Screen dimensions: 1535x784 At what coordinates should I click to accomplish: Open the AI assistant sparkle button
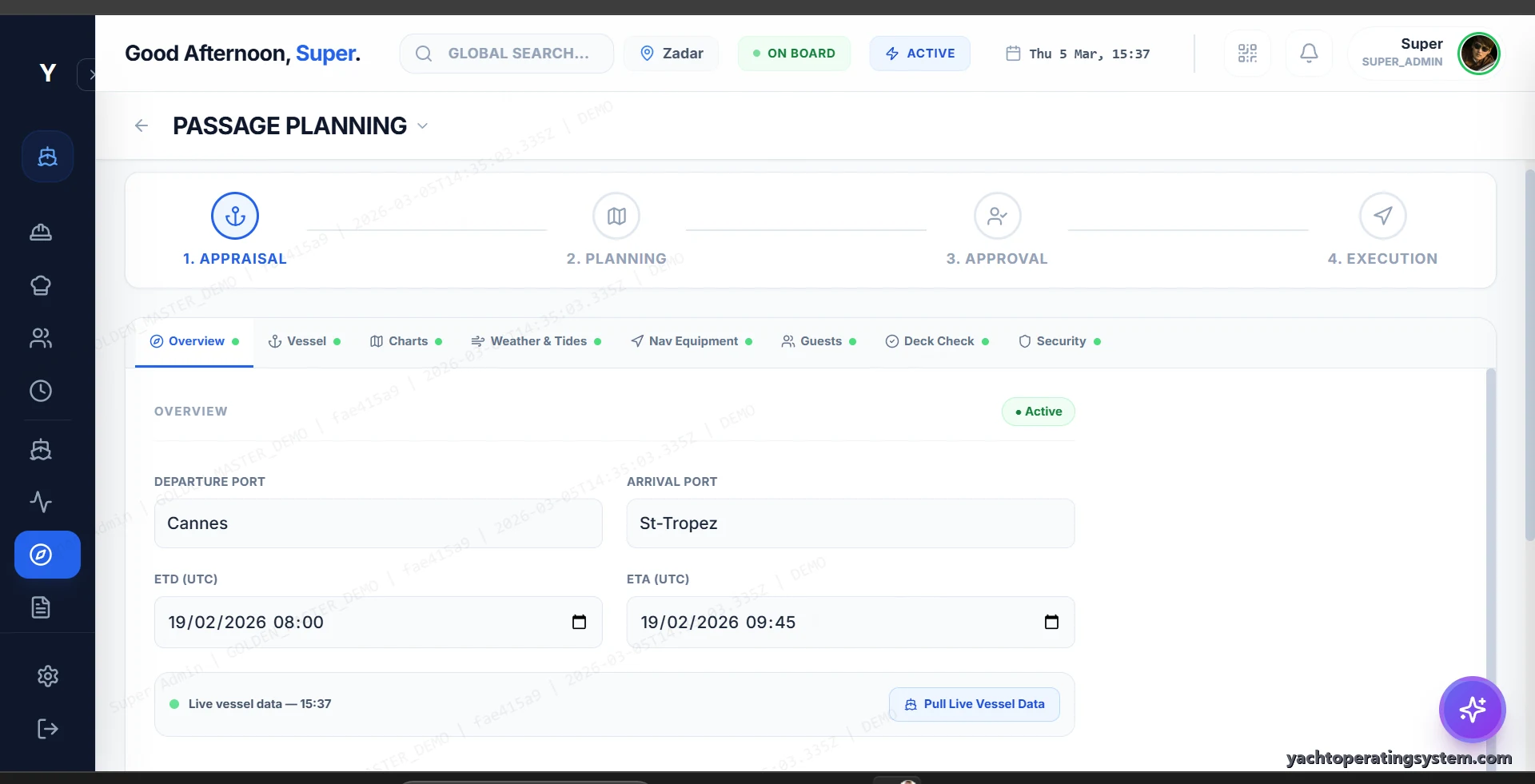tap(1472, 709)
